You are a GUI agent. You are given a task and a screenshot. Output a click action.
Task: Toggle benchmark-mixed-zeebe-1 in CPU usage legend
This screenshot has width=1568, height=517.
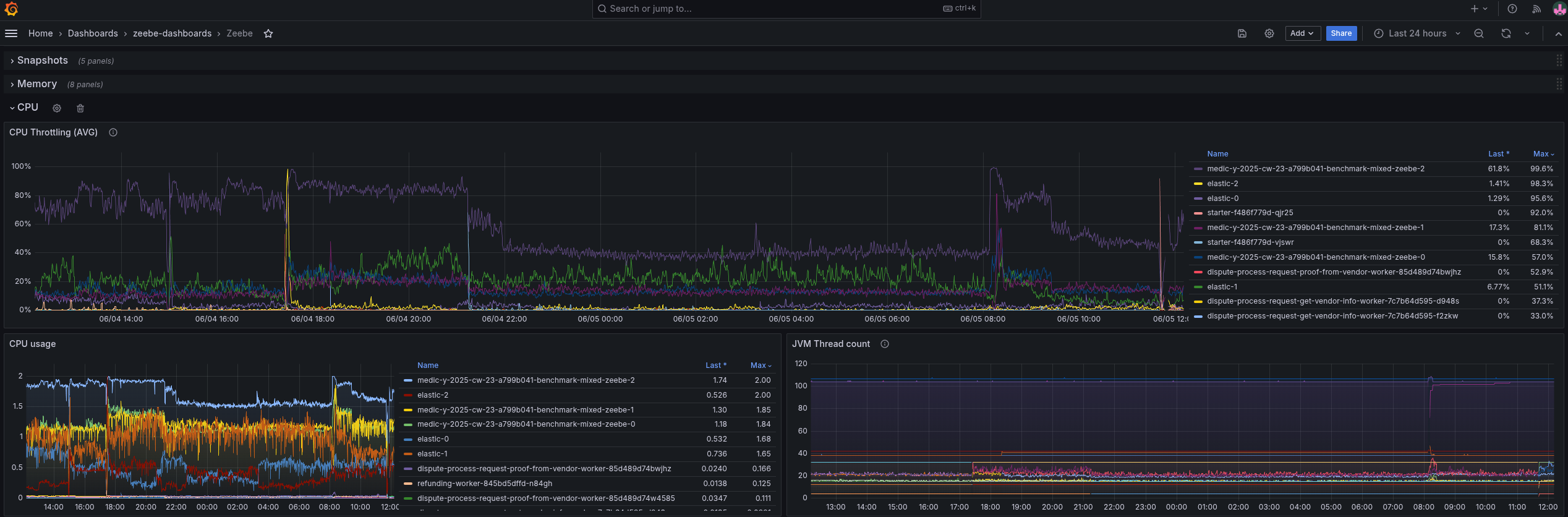[x=525, y=410]
